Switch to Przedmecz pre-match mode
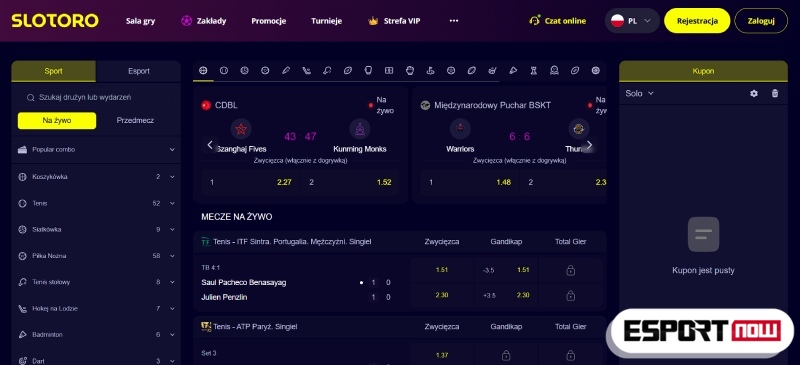Viewport: 800px width, 365px height. pos(135,120)
